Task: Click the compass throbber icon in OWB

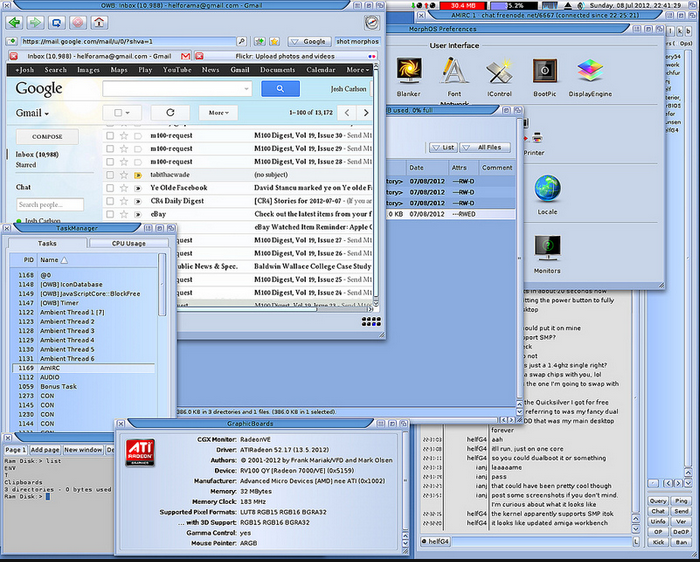Action: point(371,22)
